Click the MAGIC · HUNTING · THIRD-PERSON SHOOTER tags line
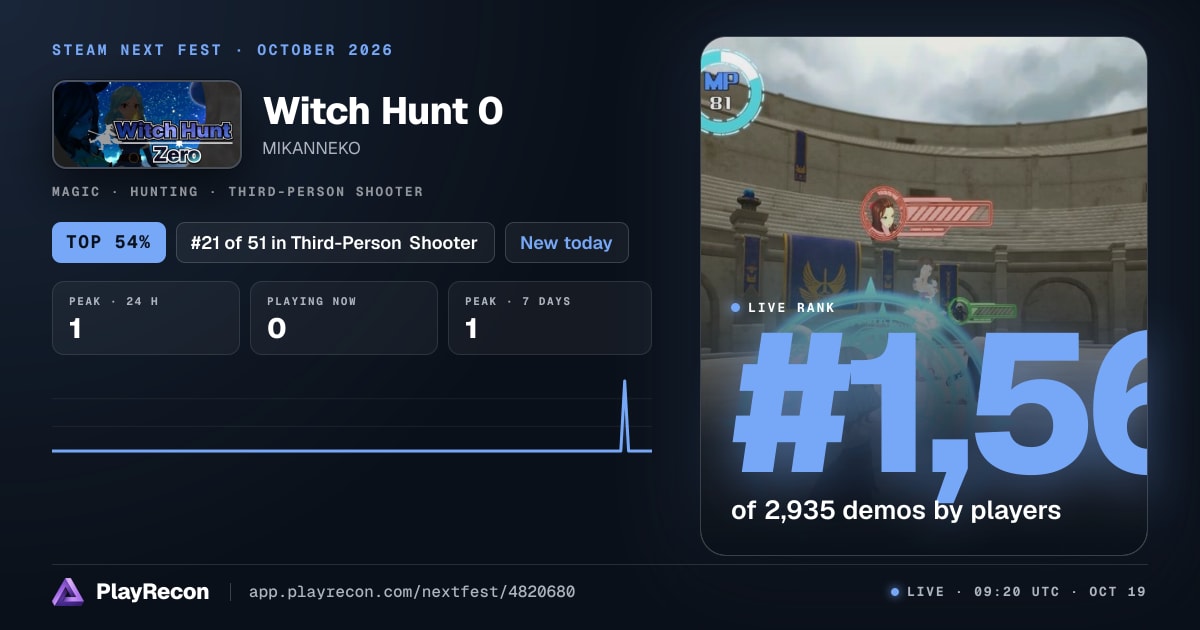The image size is (1200, 630). [x=238, y=191]
